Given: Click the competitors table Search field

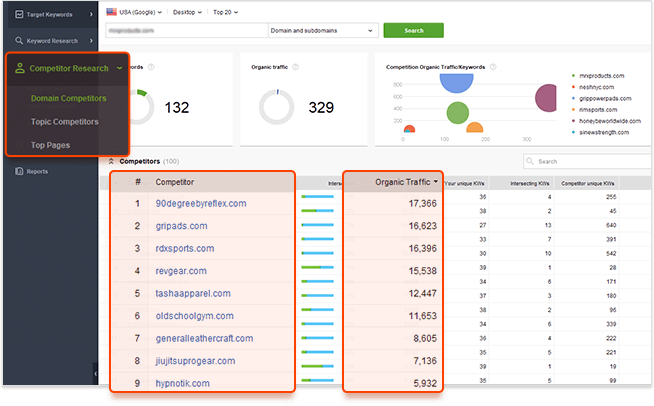Looking at the screenshot, I should [x=587, y=161].
